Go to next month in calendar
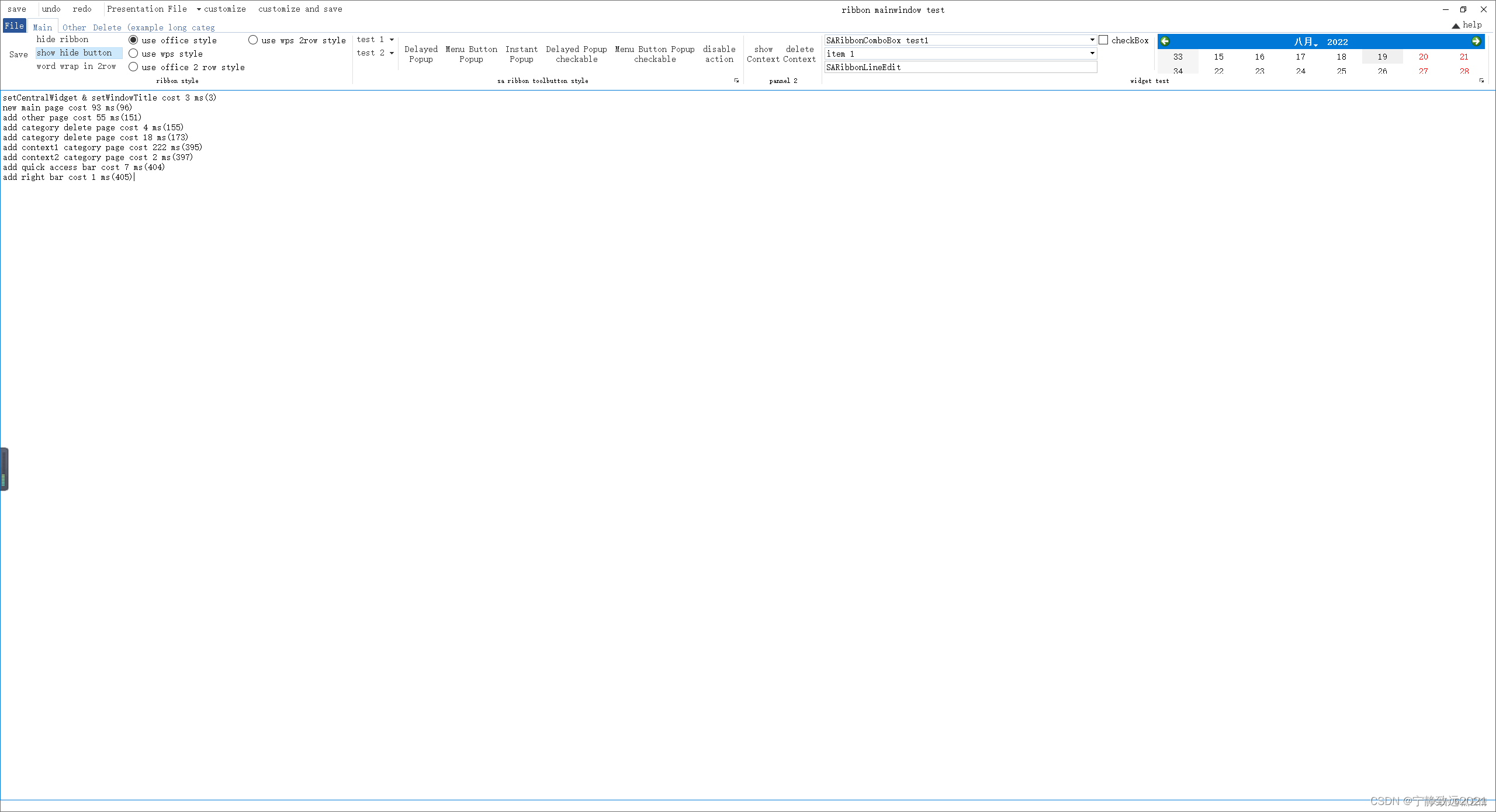 (1476, 41)
